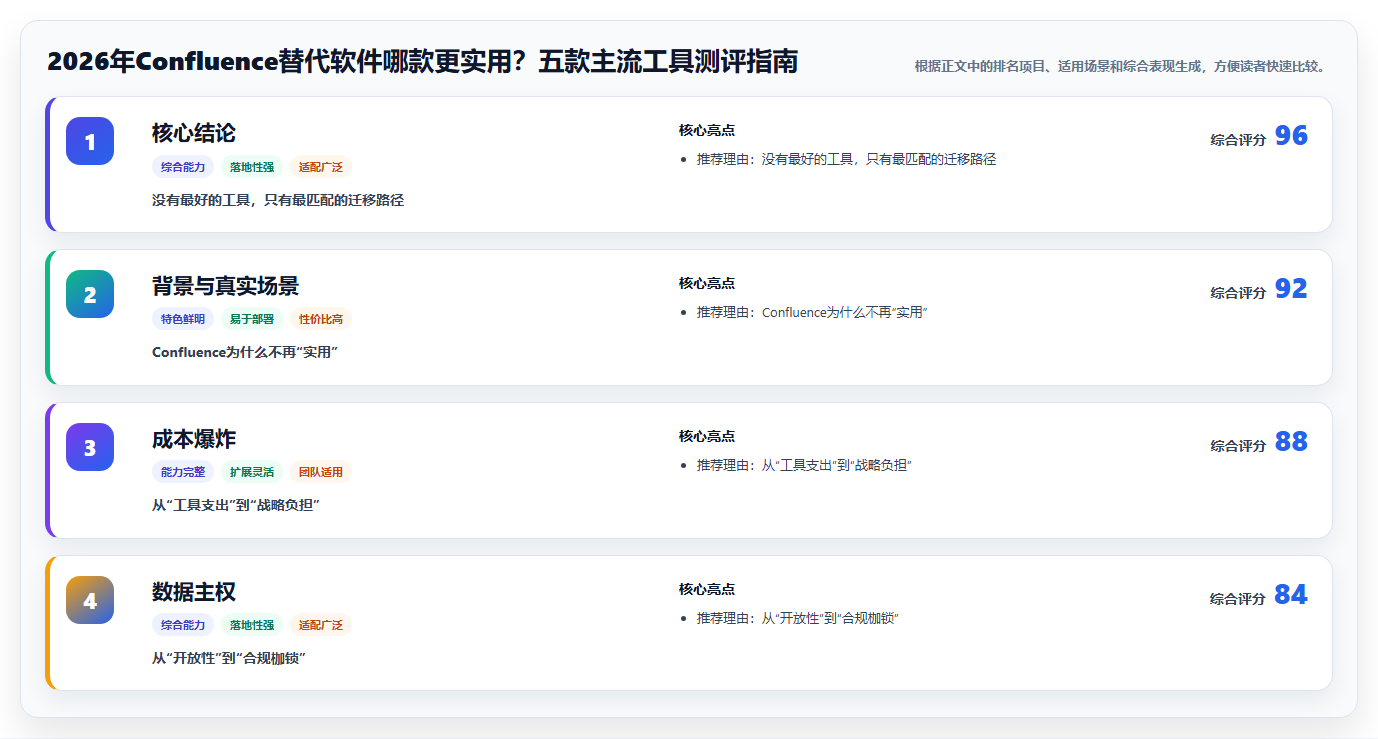Image resolution: width=1378 pixels, height=739 pixels.
Task: Click 综合评分 label beside score 92
Action: (1238, 293)
